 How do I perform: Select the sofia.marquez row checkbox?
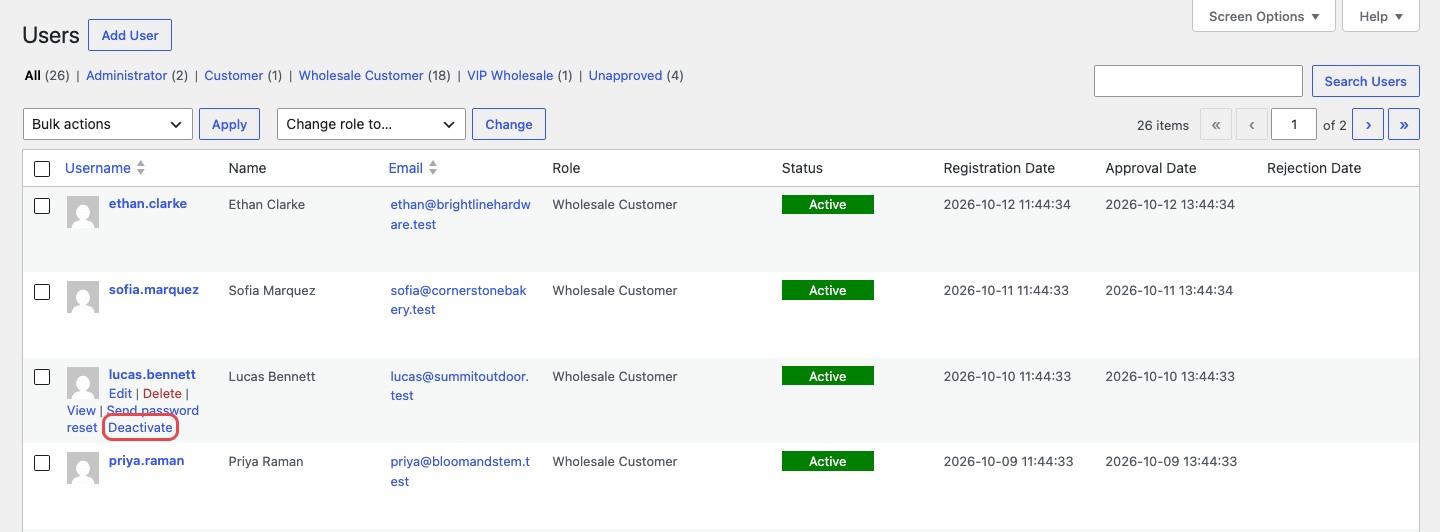point(42,292)
